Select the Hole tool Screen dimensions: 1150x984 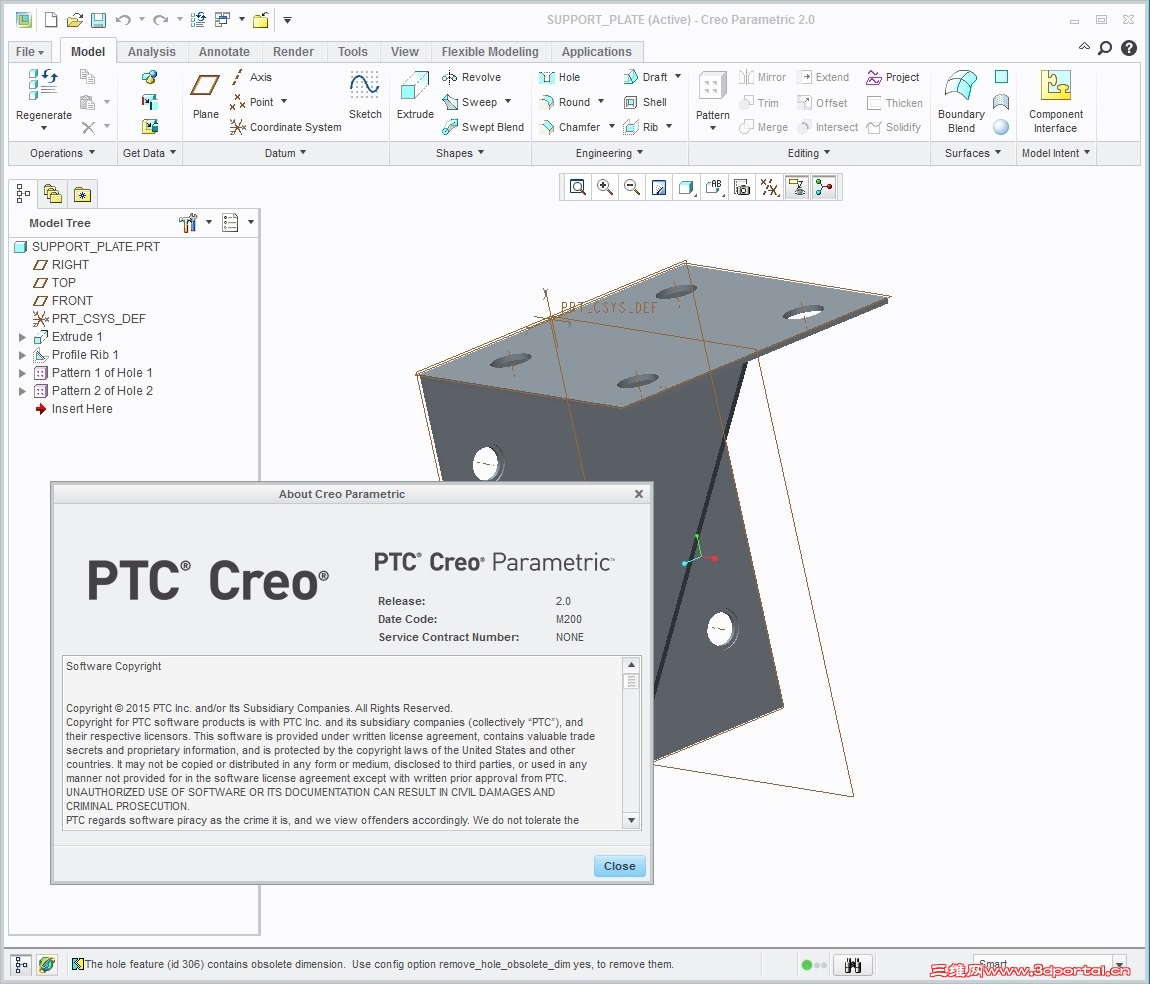(559, 77)
